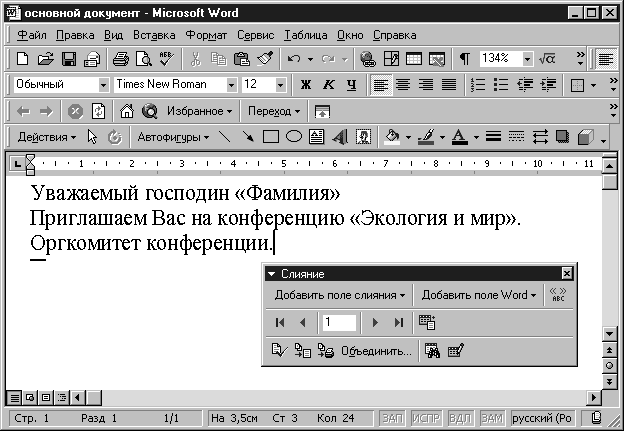Go to last record in Merge toolbar
Viewport: 624px width, 431px height.
tap(399, 322)
